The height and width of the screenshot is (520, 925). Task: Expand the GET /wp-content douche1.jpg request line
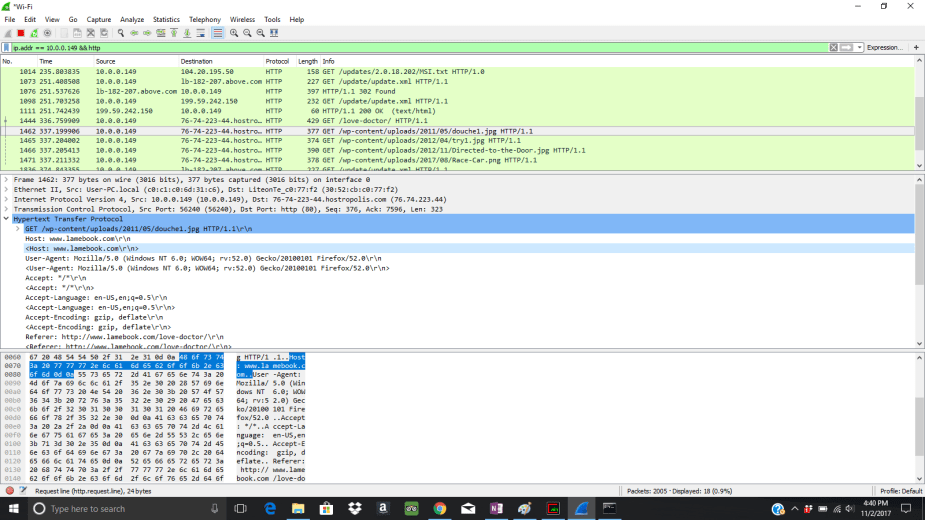click(18, 229)
